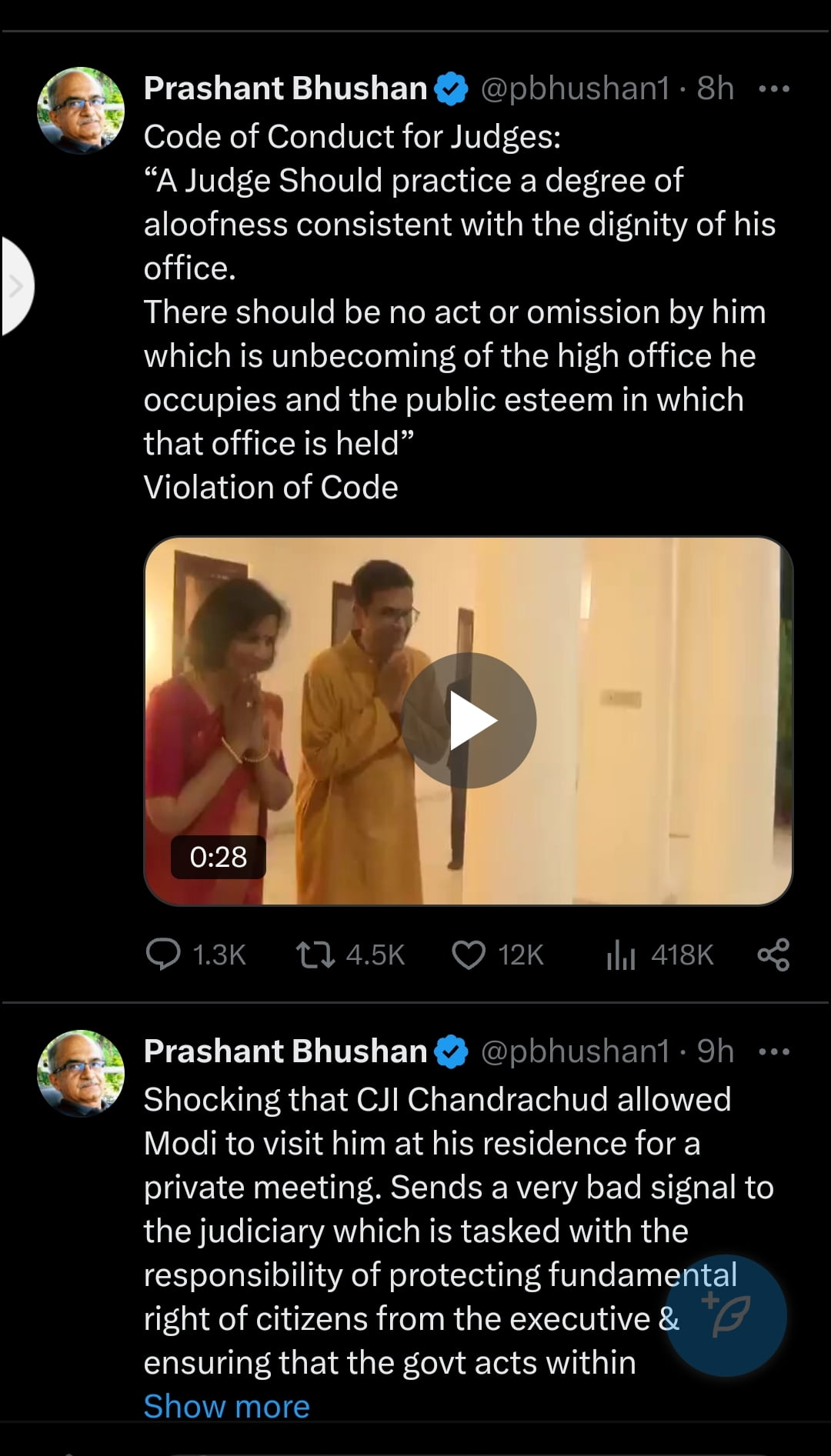The height and width of the screenshot is (1456, 831).
Task: Tap the verified badge on first tweet
Action: 452,89
